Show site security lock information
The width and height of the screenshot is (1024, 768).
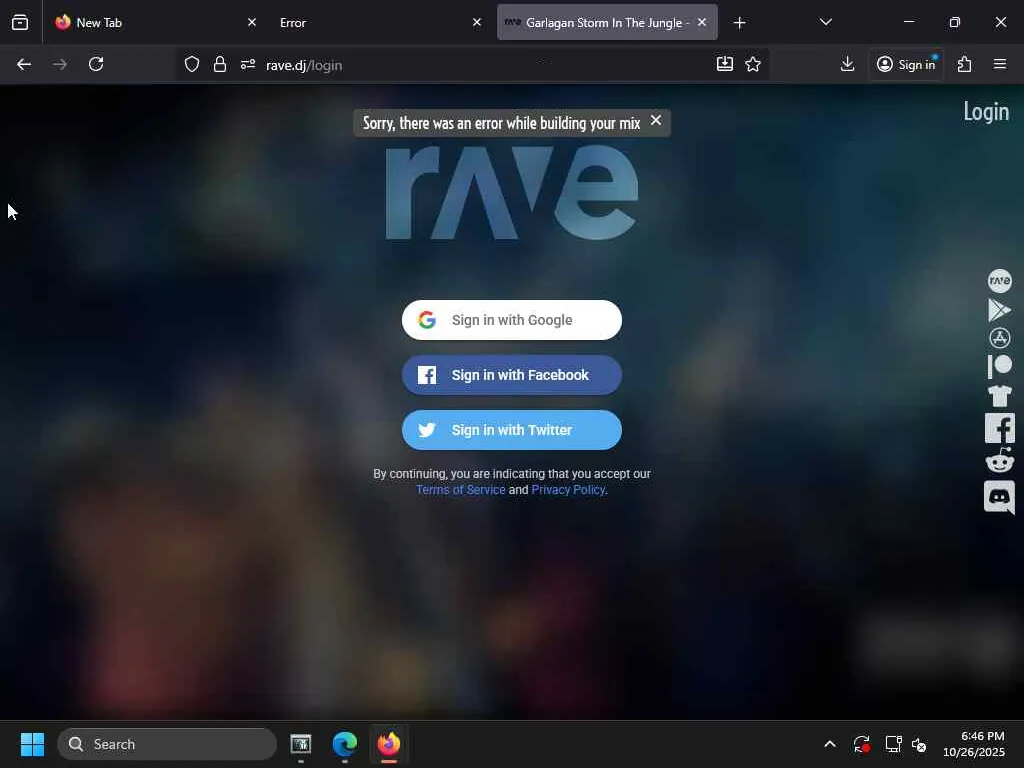[x=220, y=64]
